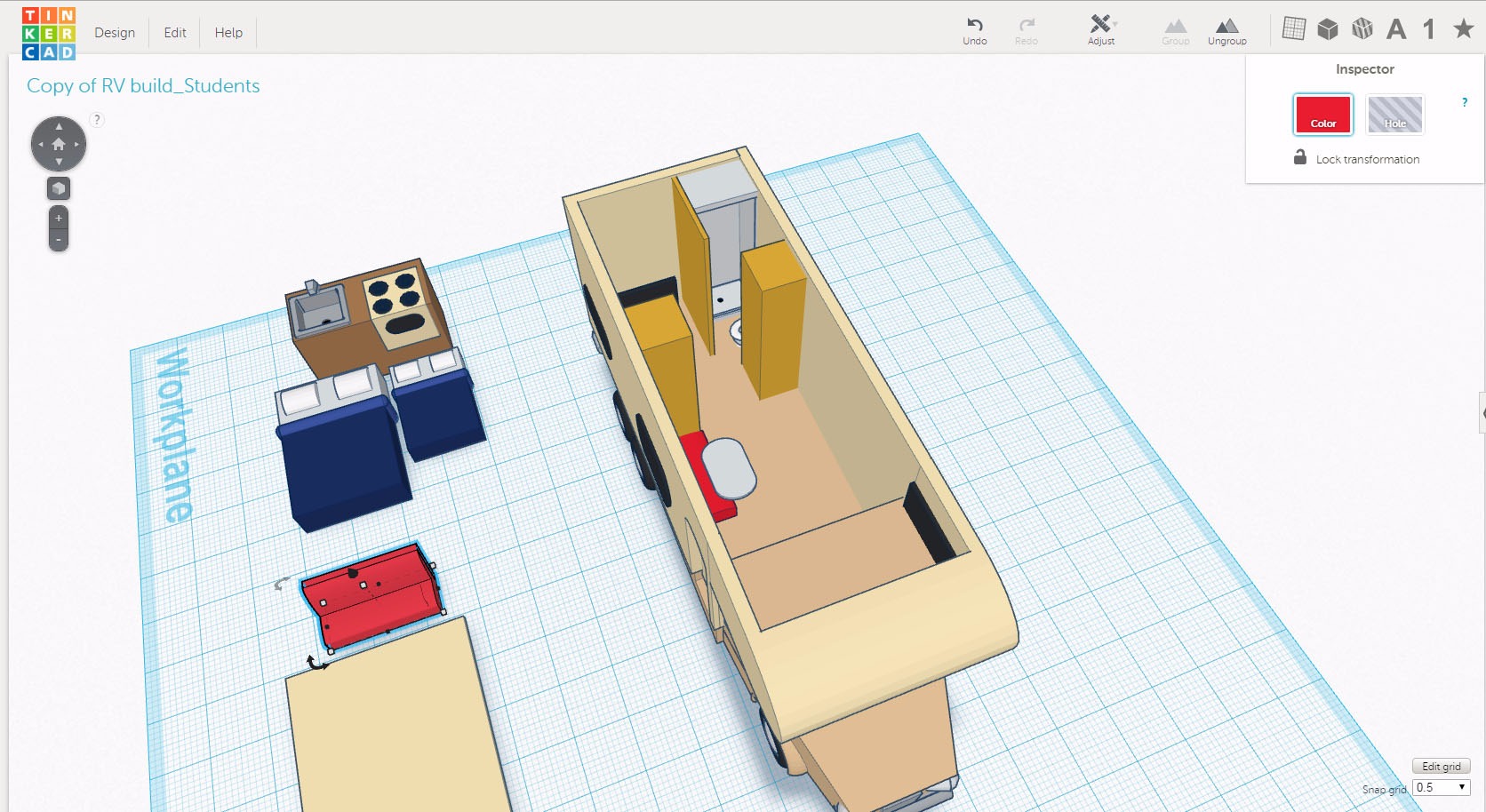The image size is (1486, 812).
Task: Select the gray oval table inside the RV
Action: tap(729, 468)
